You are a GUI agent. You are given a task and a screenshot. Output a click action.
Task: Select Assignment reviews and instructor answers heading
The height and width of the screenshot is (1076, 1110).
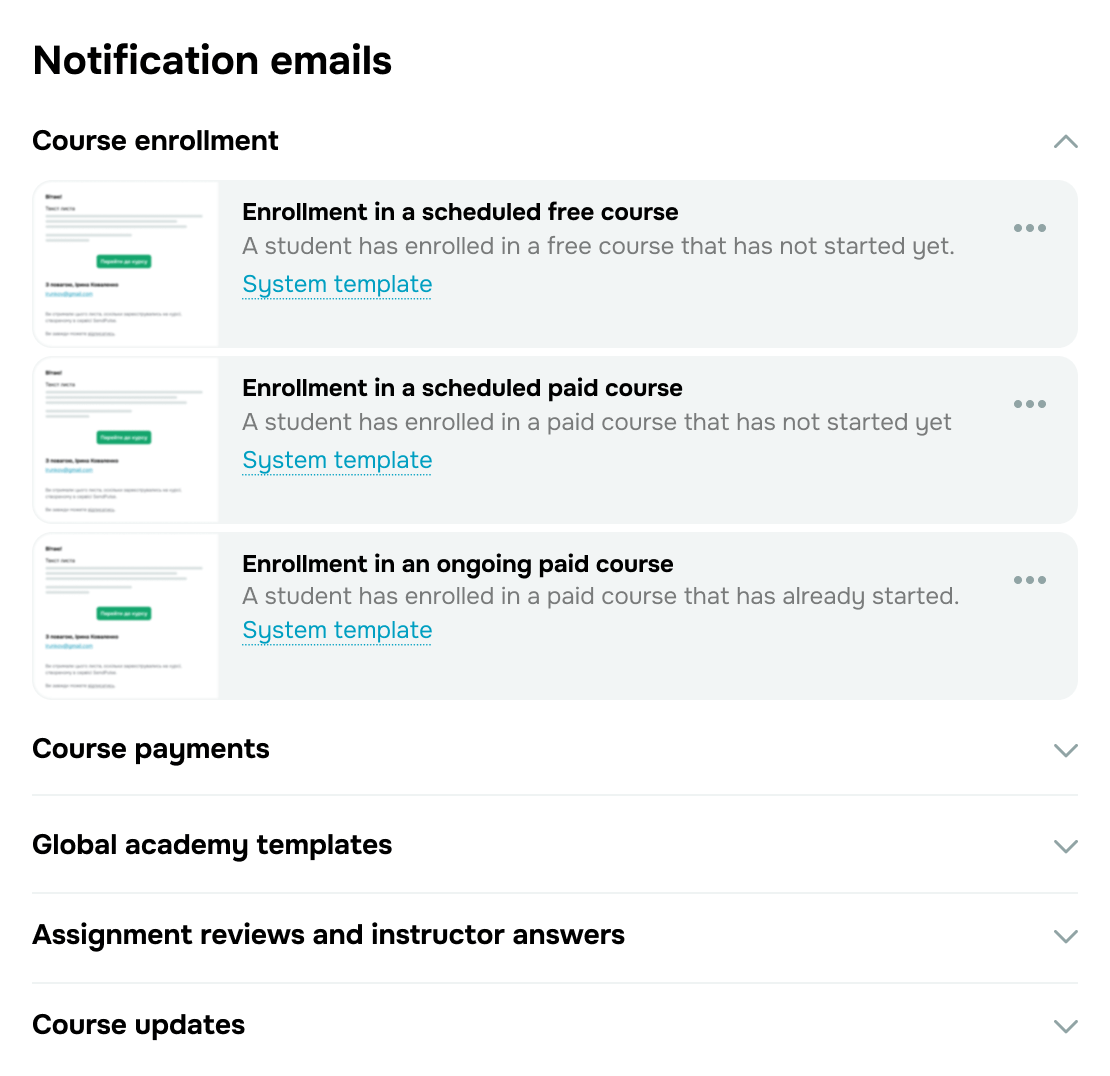click(x=328, y=935)
